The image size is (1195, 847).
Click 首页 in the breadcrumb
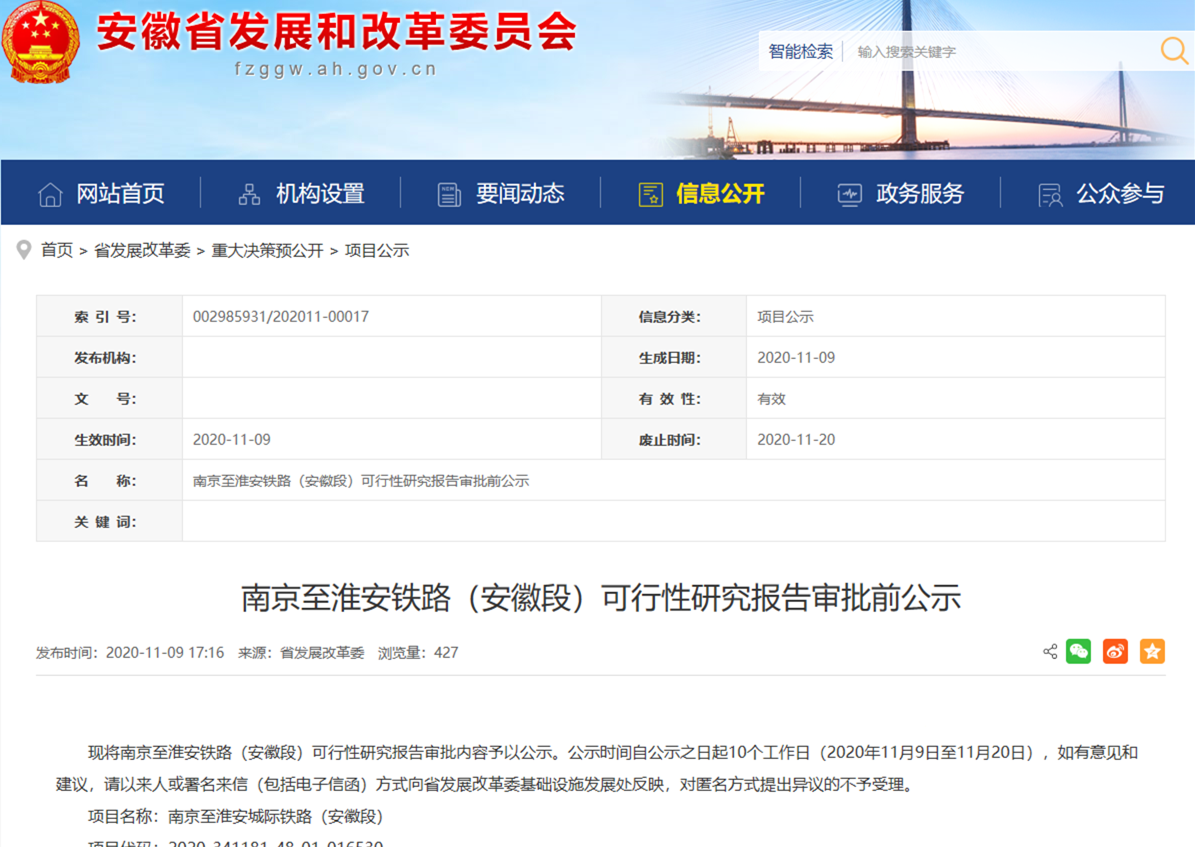[x=57, y=251]
